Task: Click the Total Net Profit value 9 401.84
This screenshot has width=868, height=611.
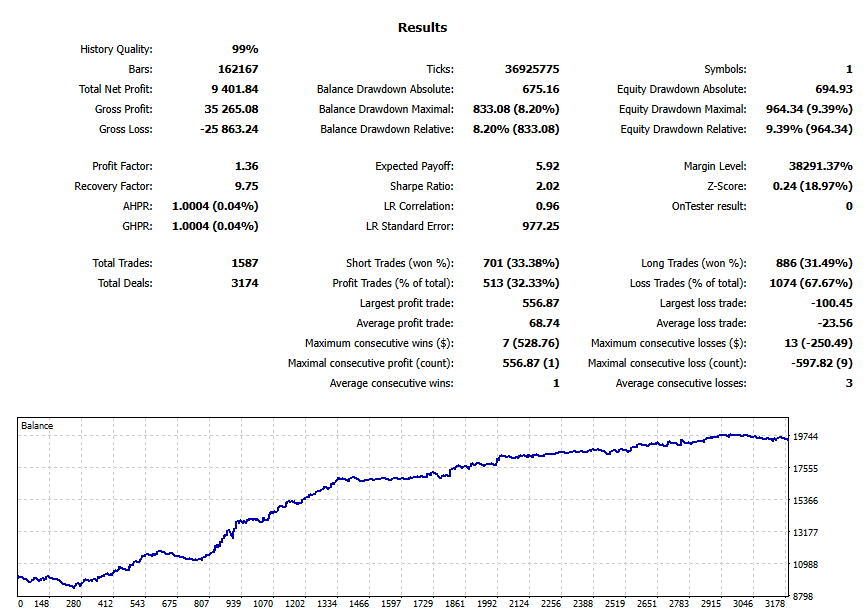Action: (233, 89)
